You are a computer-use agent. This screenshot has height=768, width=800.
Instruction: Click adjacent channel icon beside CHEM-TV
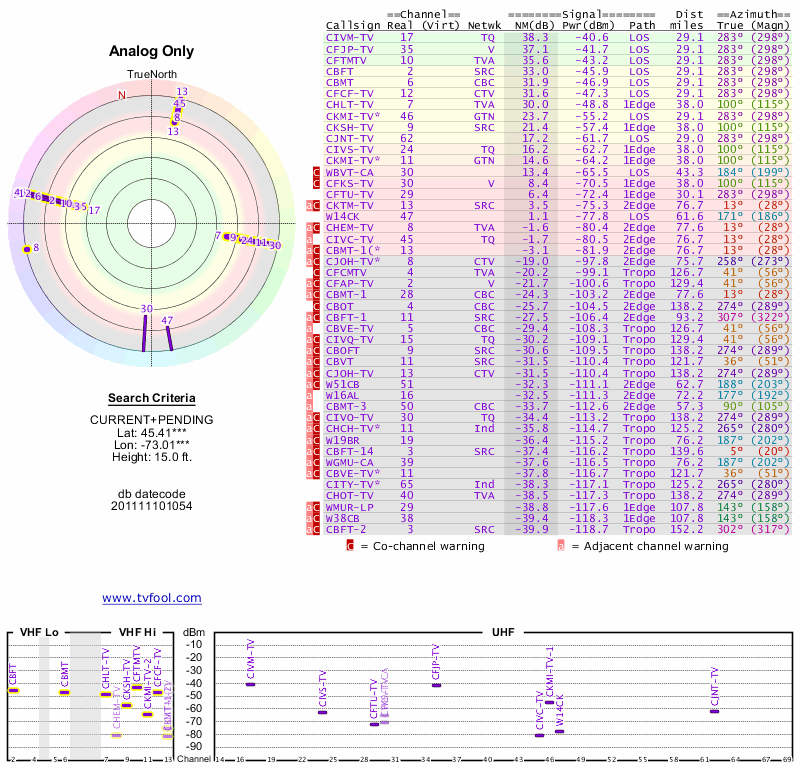pos(310,228)
